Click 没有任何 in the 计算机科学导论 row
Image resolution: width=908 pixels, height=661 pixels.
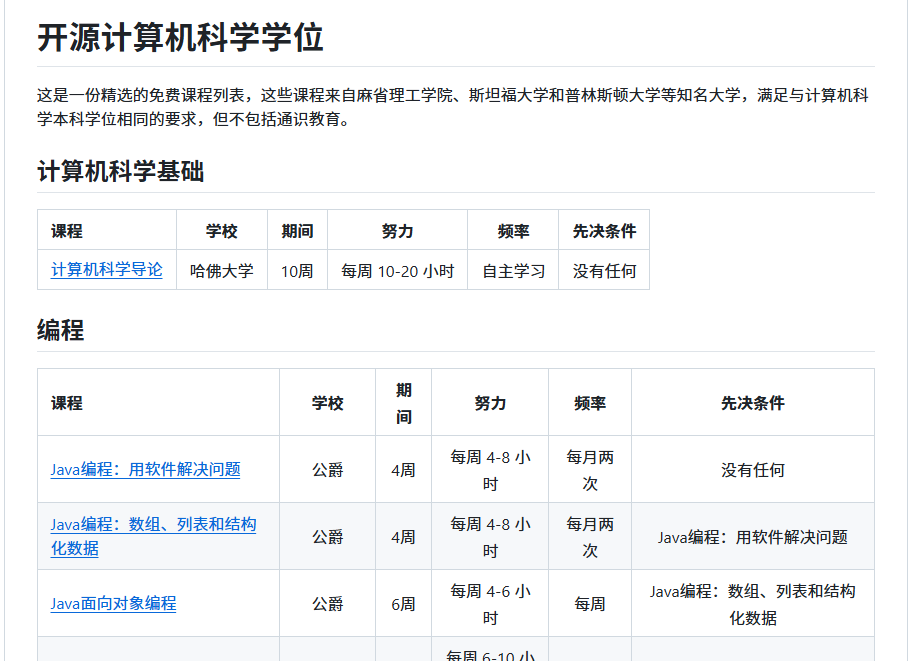pos(605,271)
